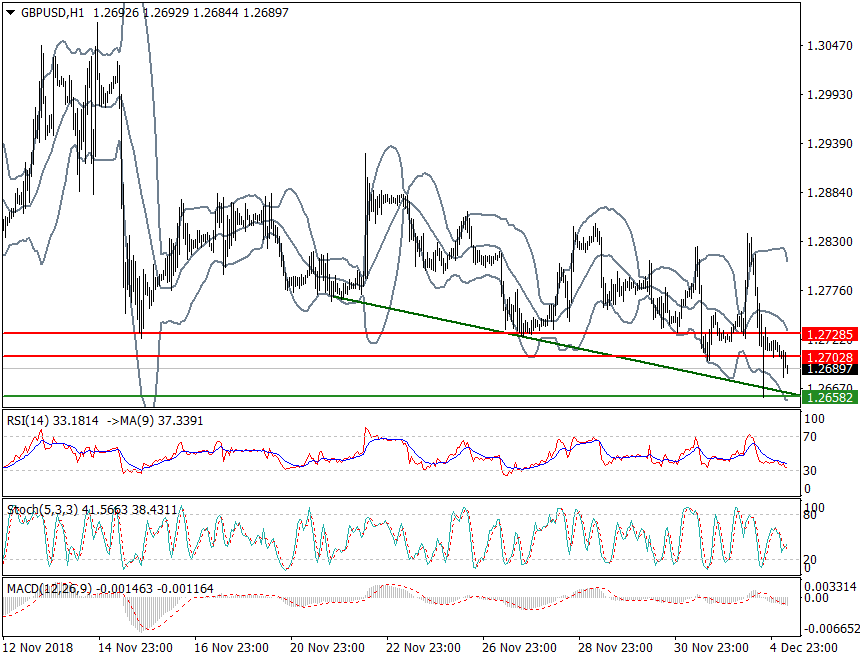Select the 4 Dec 23:00 timestamp label
This screenshot has width=860, height=660.
pos(805,648)
